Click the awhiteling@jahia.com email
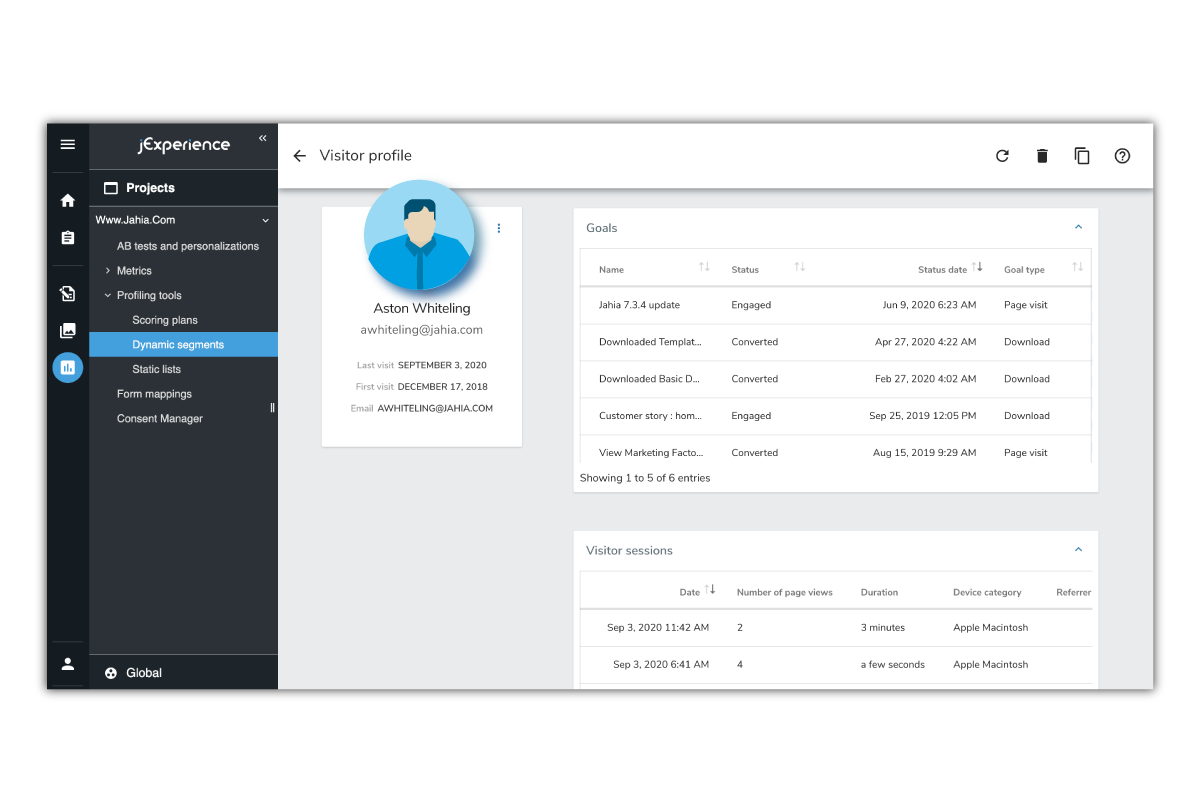Screen dimensions: 1200x800 [422, 330]
